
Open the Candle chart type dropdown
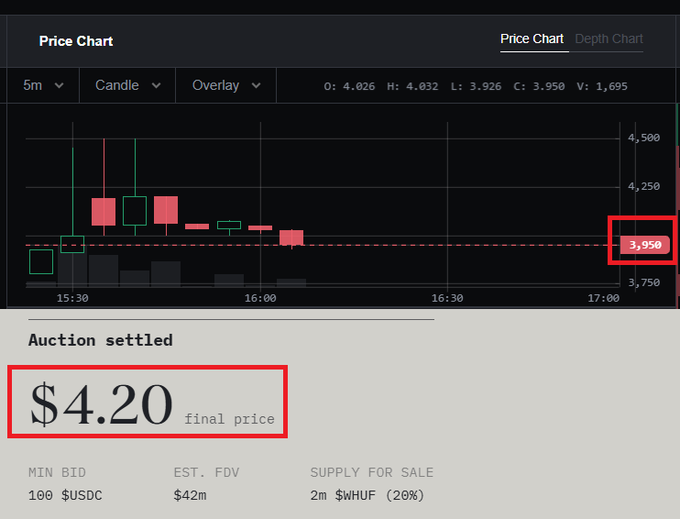tap(128, 85)
